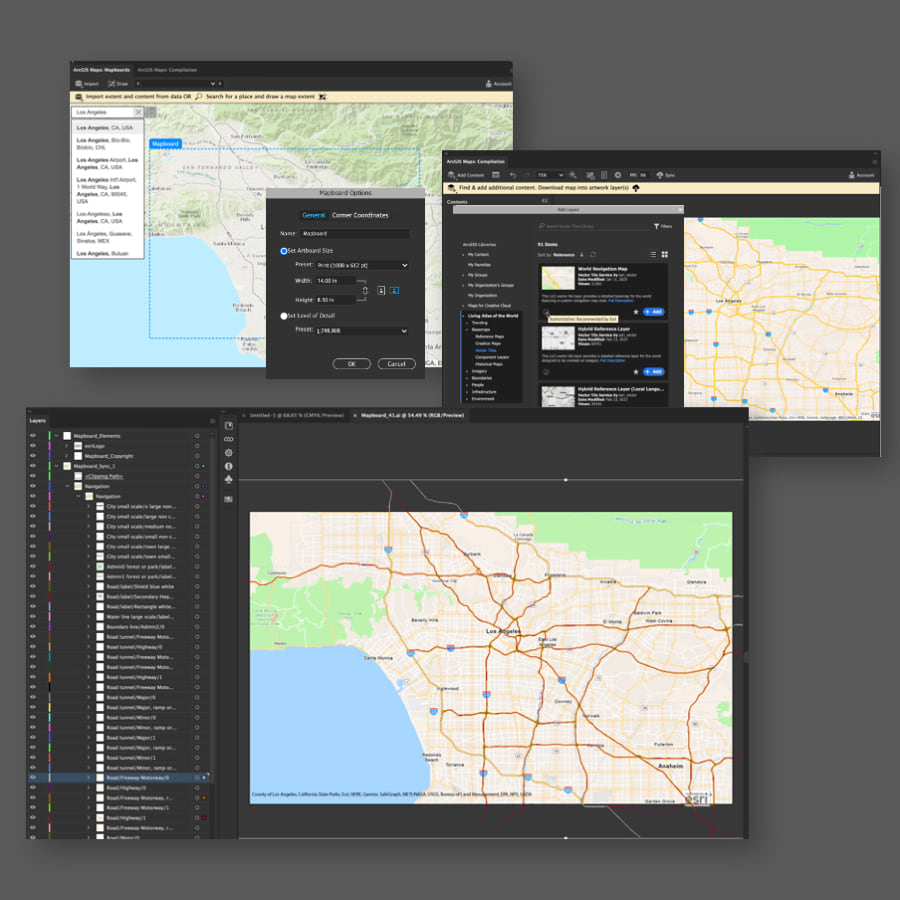Switch to grid view in the Add Layer dialog
The image size is (900, 900).
(665, 254)
